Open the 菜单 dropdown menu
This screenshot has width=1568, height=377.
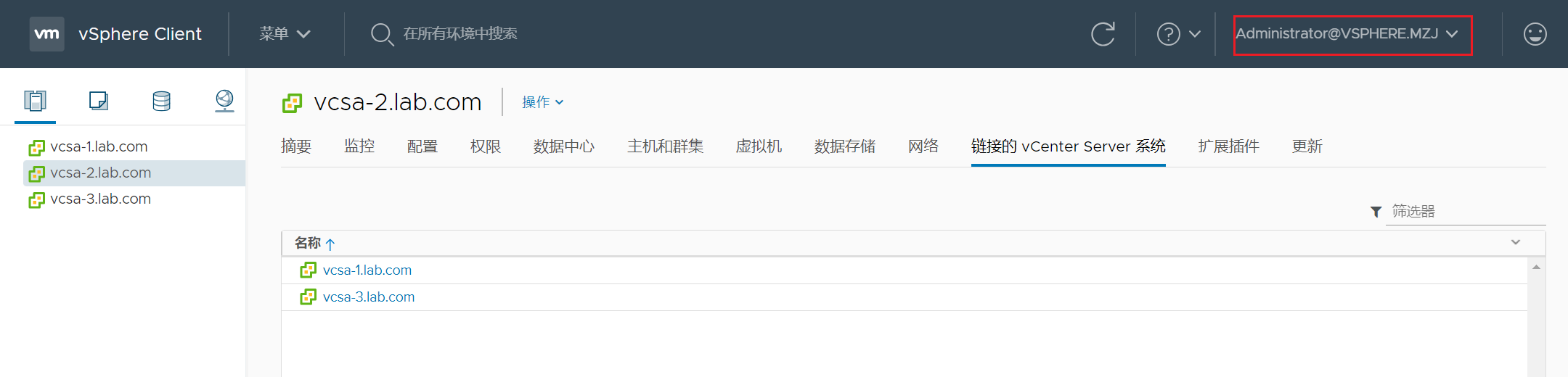pyautogui.click(x=285, y=34)
